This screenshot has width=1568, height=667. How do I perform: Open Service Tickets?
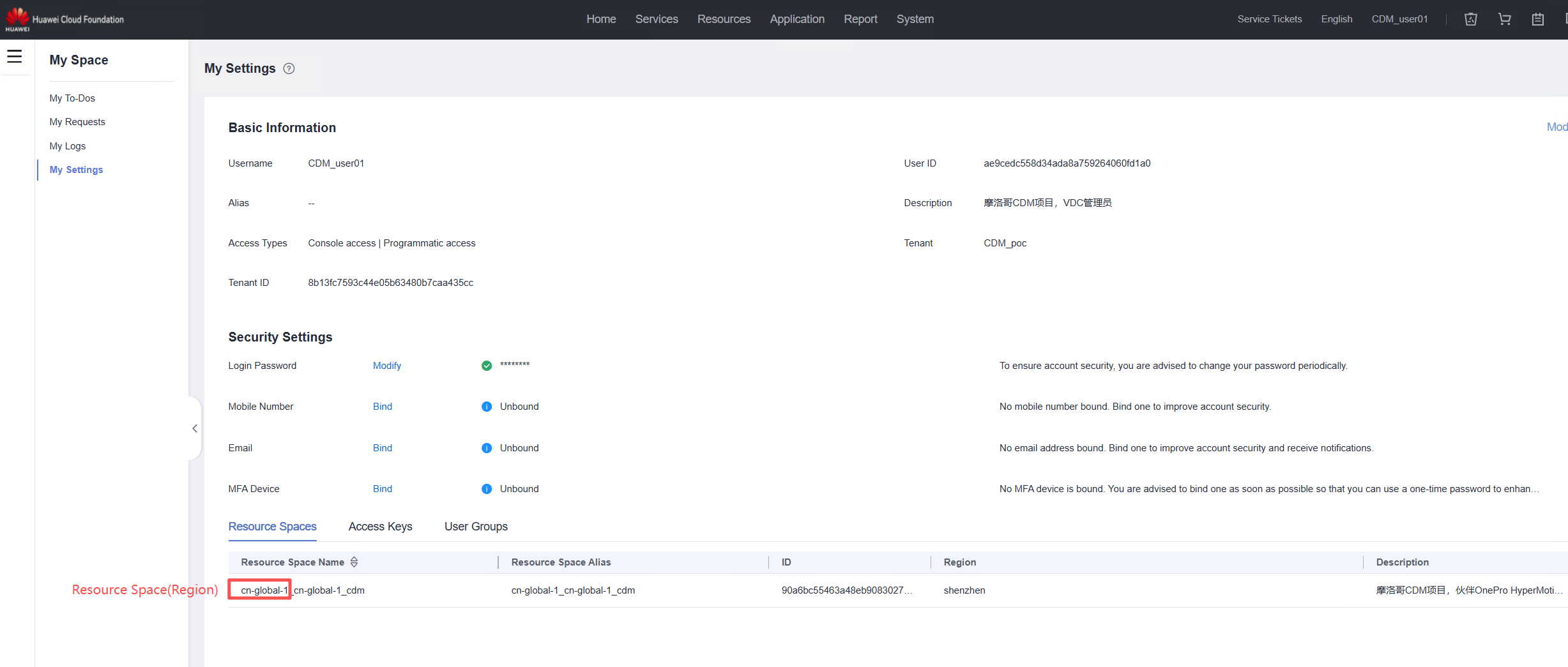click(1269, 19)
